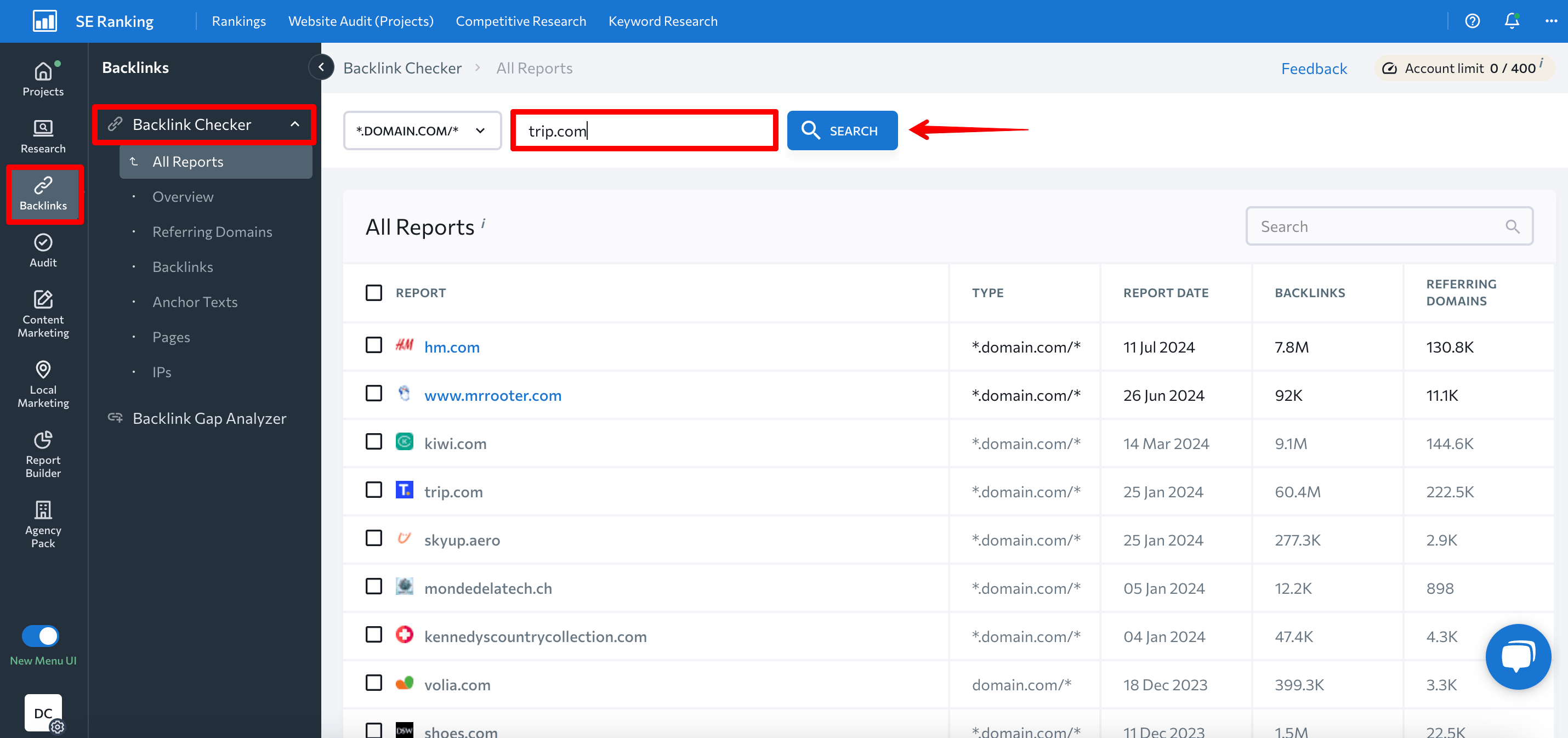
Task: Click the Backlinks icon in sidebar
Action: pyautogui.click(x=43, y=192)
